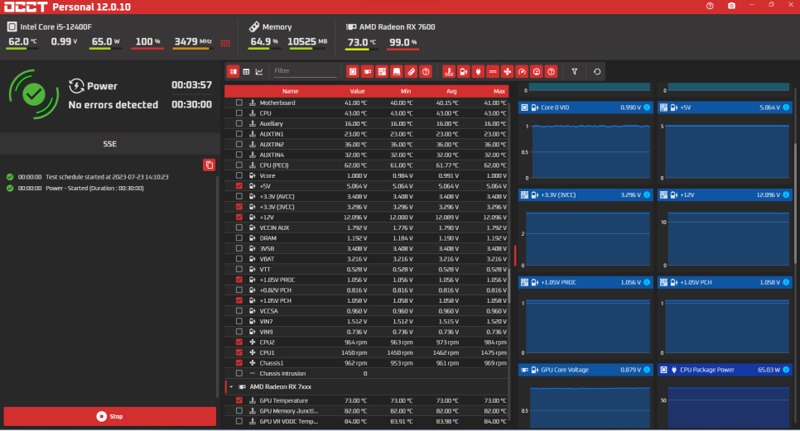Uncheck the CPU1 fan row checkbox

pos(239,352)
